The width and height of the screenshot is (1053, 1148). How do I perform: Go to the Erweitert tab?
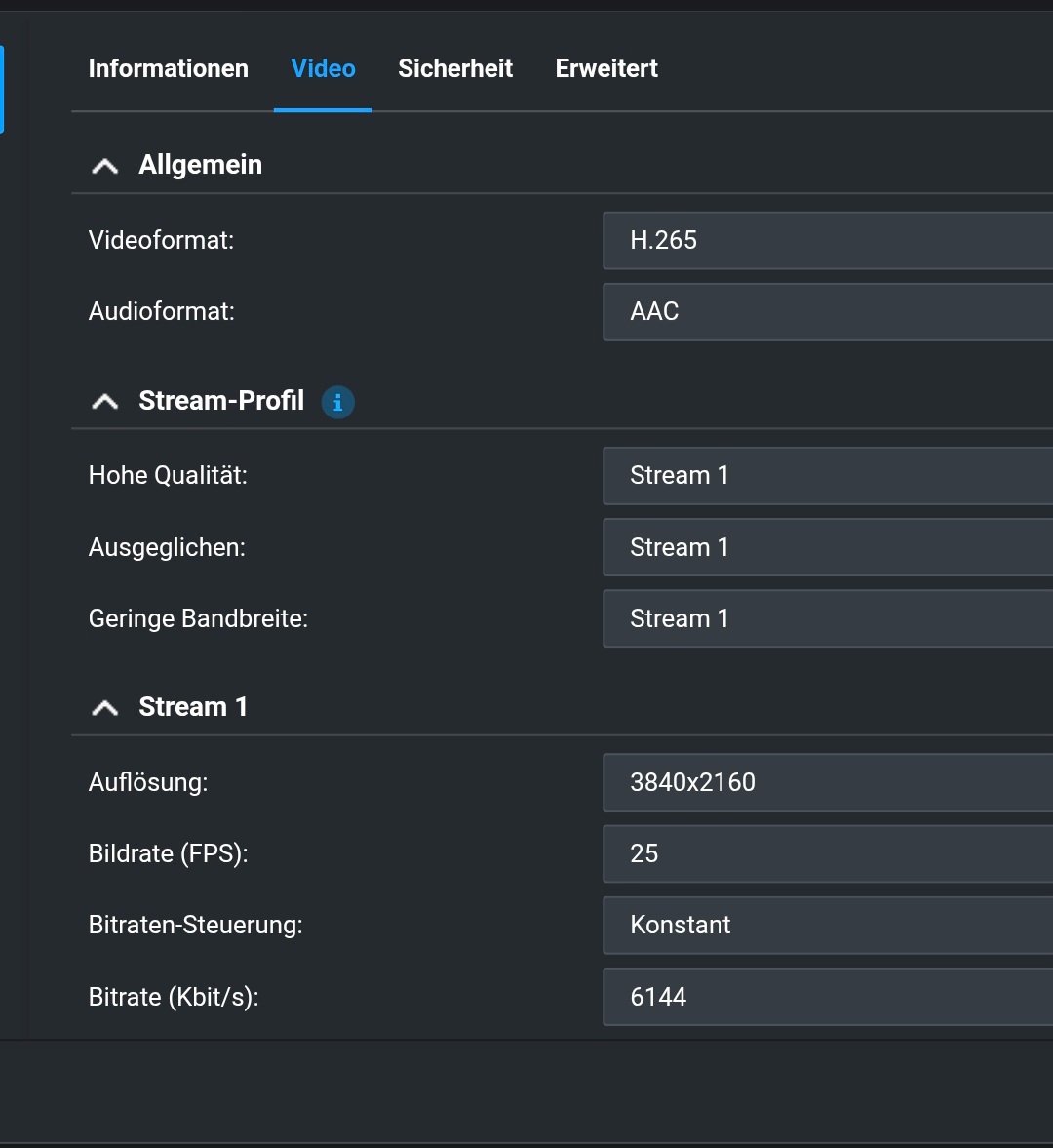606,68
